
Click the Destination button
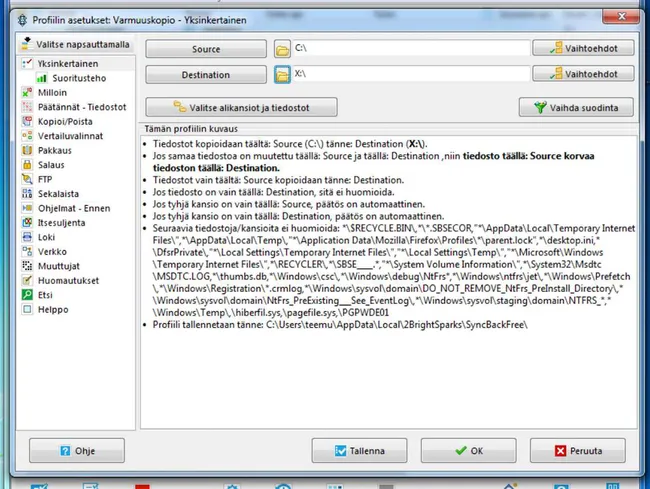(x=206, y=75)
